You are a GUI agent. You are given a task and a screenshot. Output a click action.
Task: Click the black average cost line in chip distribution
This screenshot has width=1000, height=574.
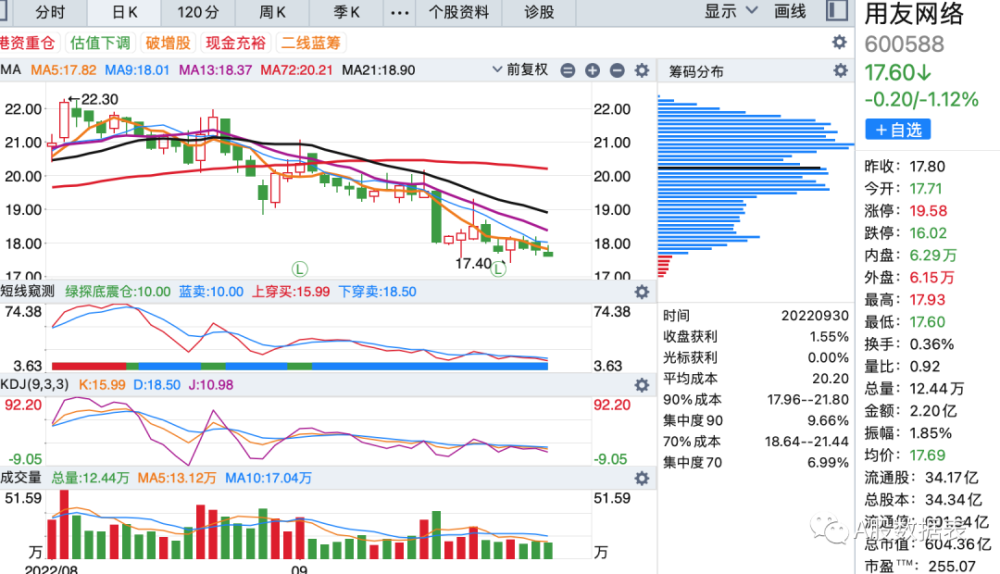point(739,168)
